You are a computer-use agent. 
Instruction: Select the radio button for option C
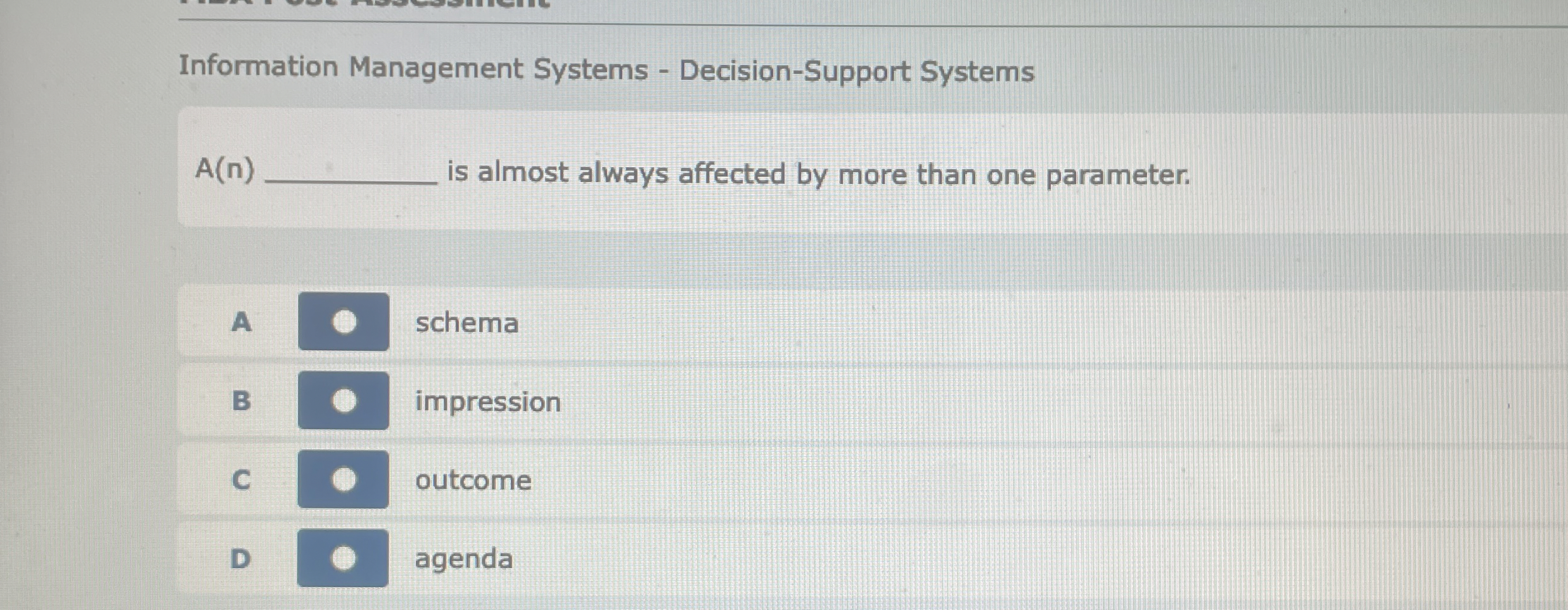point(343,480)
